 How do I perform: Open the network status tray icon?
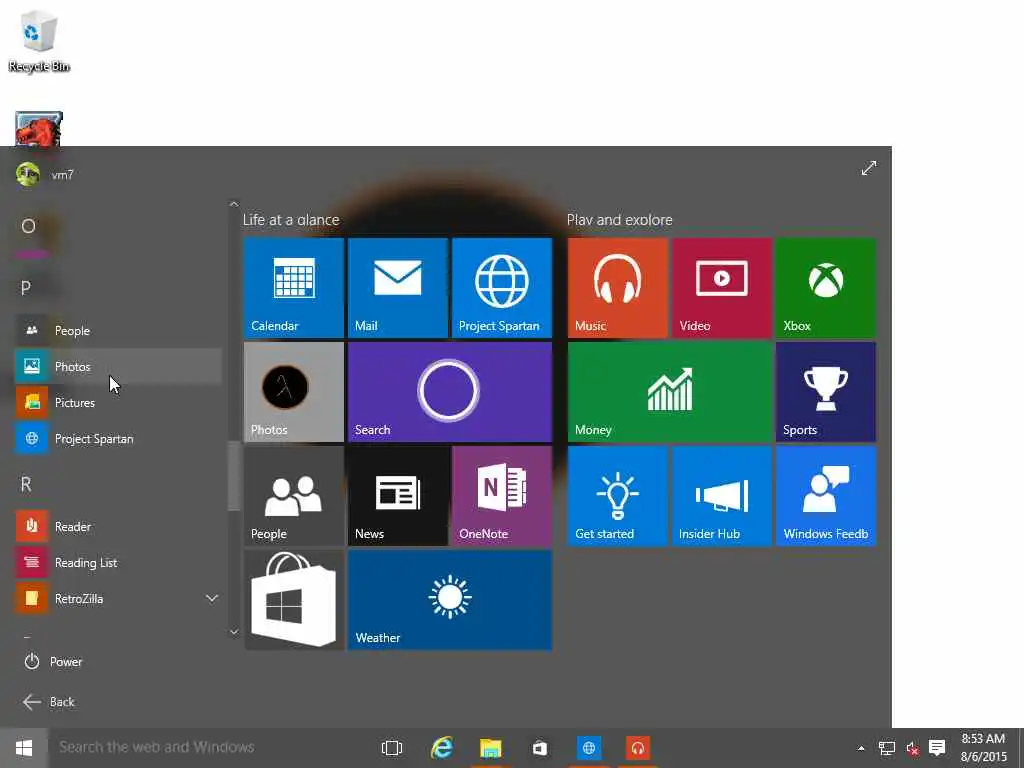pyautogui.click(x=887, y=748)
